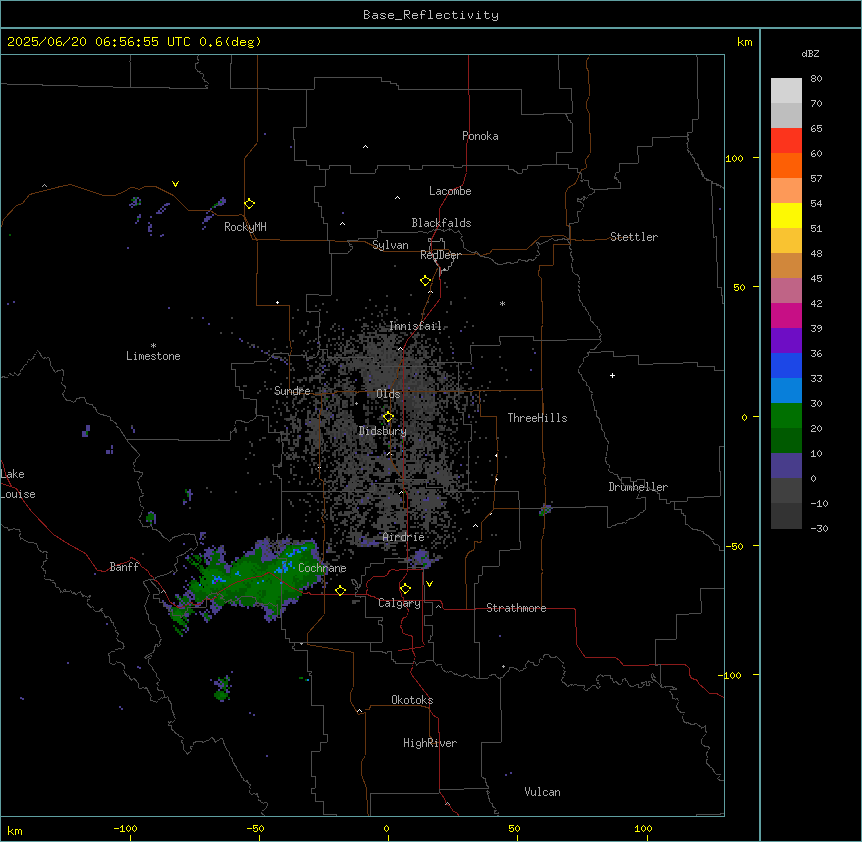Click the red 65 dBZ legend swatch

(x=786, y=141)
